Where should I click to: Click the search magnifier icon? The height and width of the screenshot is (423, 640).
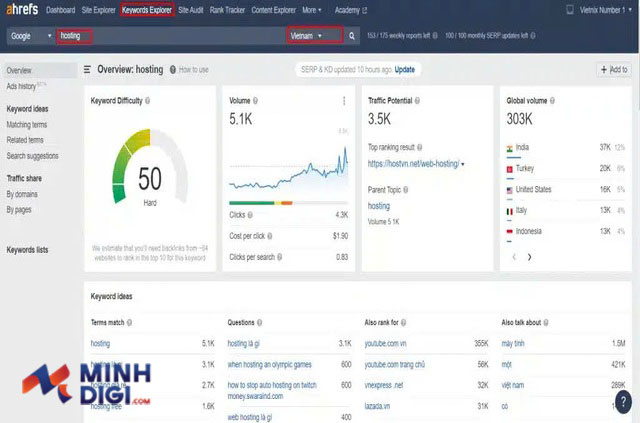(x=352, y=36)
